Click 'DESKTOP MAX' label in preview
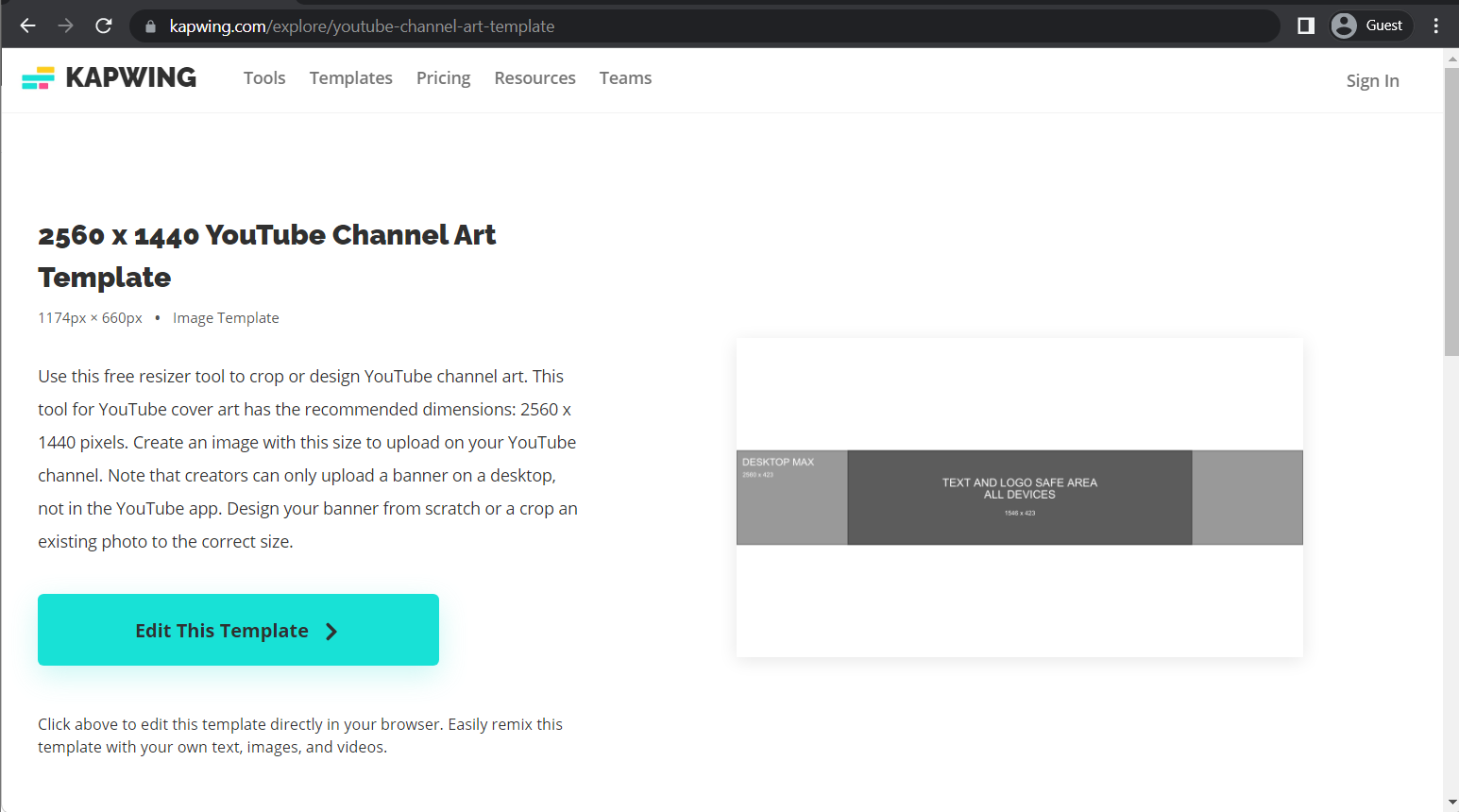Image resolution: width=1459 pixels, height=812 pixels. pyautogui.click(x=778, y=462)
